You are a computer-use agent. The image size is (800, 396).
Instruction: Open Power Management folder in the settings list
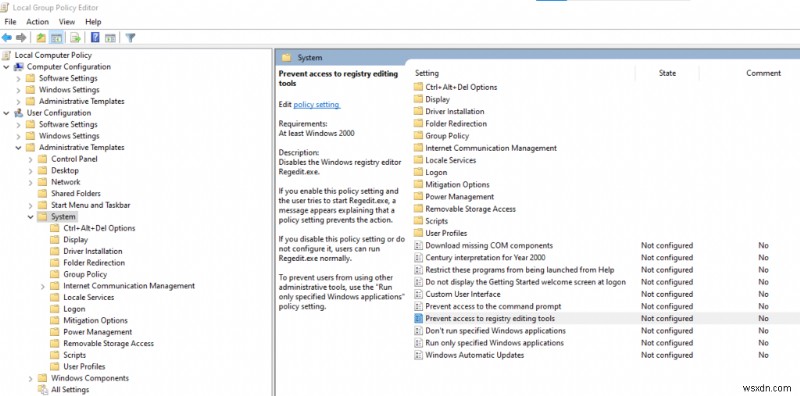pyautogui.click(x=460, y=196)
